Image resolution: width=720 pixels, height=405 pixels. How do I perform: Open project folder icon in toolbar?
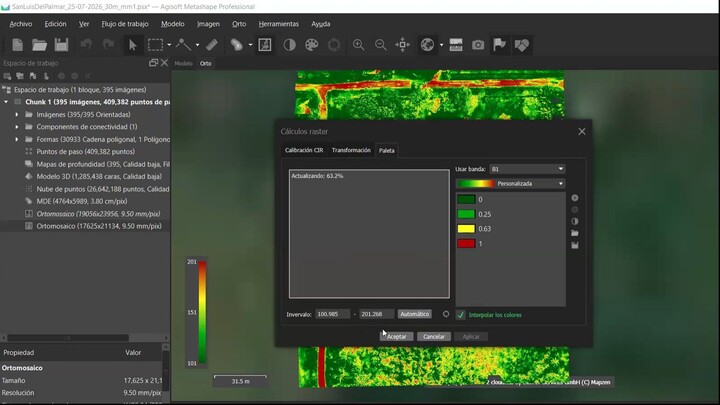[x=39, y=45]
